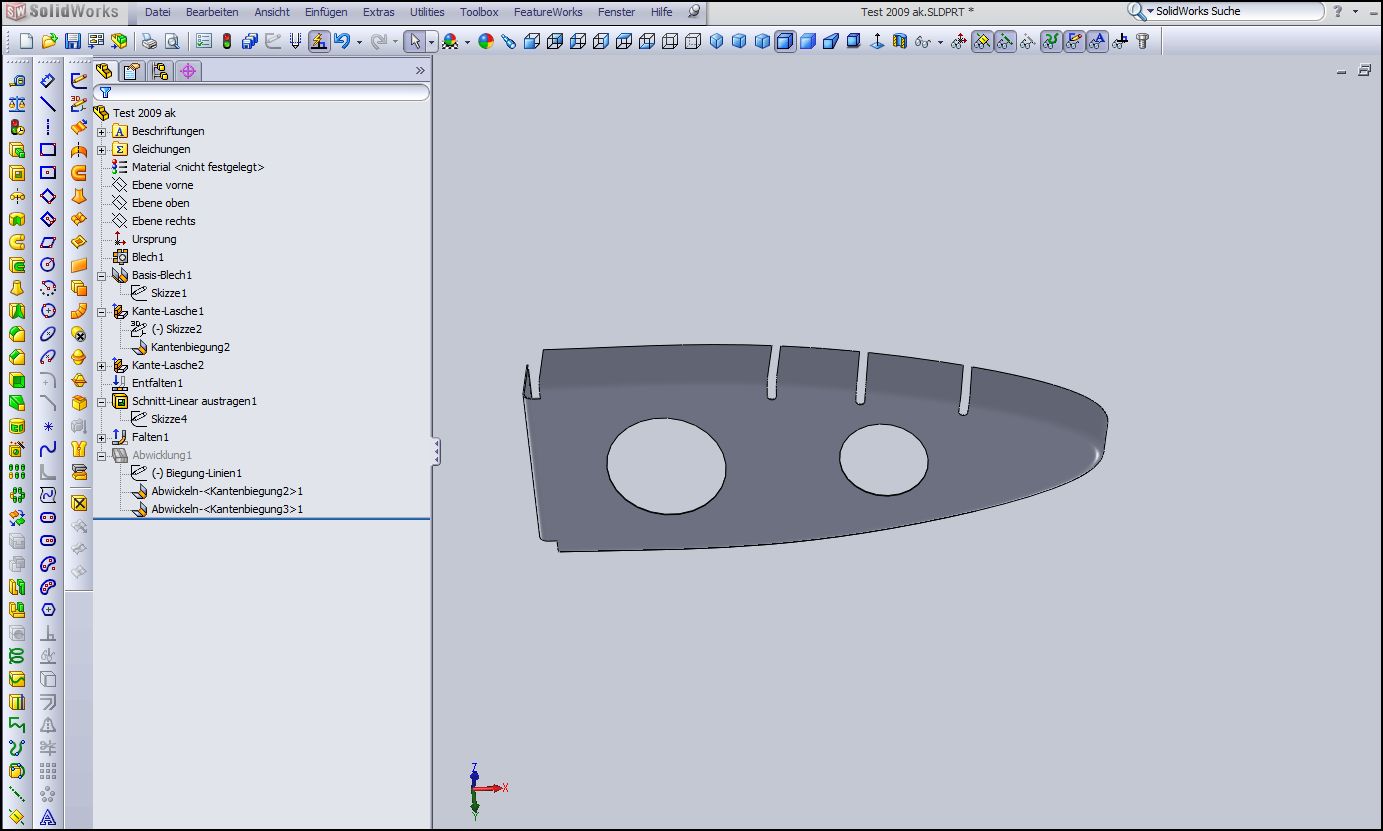Click the Print icon

[149, 41]
